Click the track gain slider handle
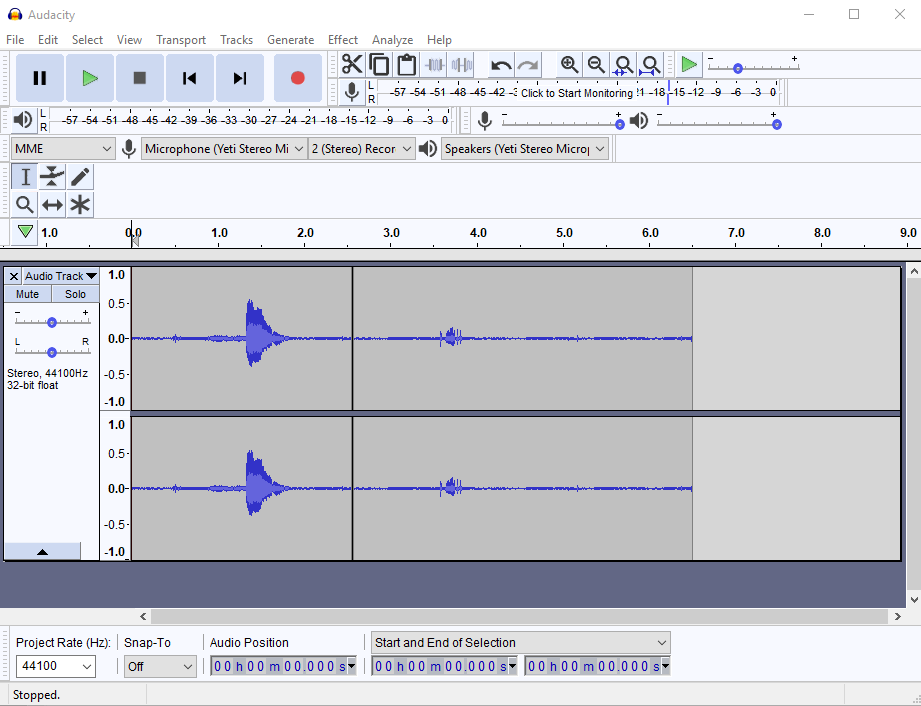Screen dimensions: 921x706 pos(52,322)
